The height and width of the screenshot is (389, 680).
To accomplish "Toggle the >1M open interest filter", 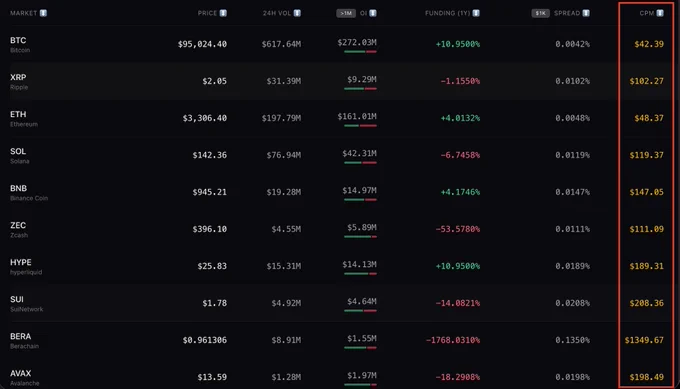I will [346, 13].
